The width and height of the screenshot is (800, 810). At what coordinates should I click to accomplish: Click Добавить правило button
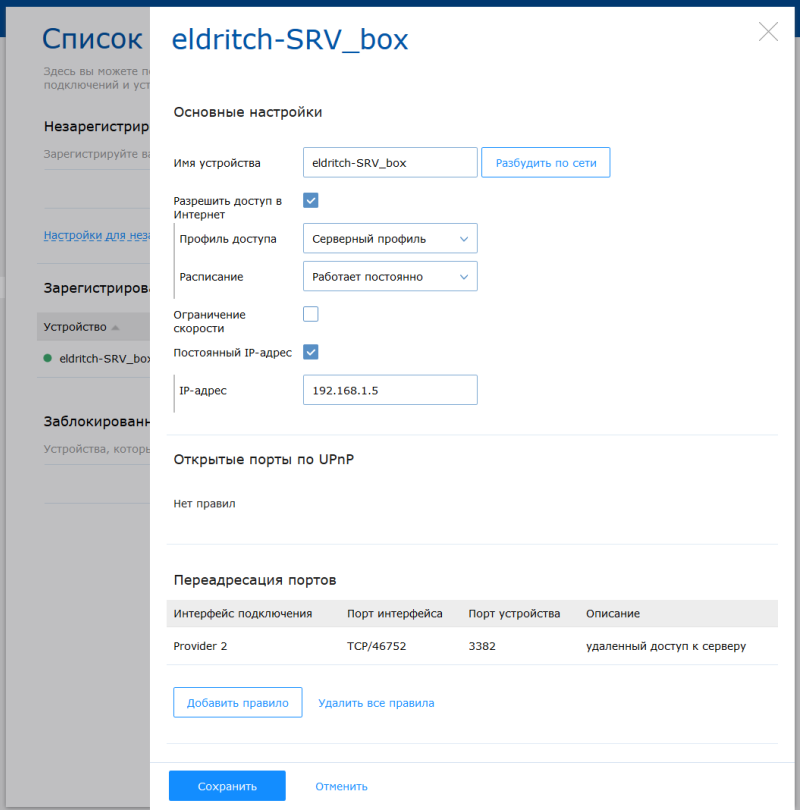point(238,703)
